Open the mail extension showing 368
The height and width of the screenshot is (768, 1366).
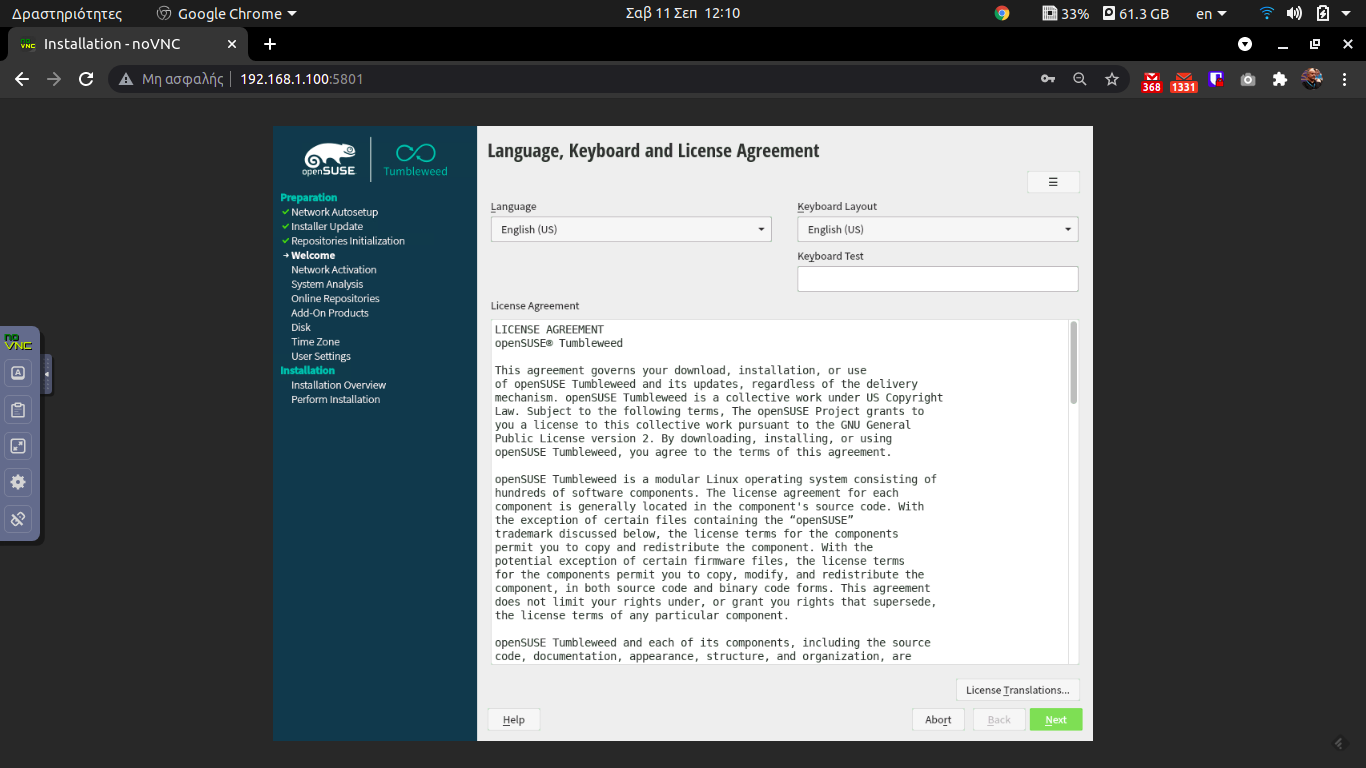1152,81
